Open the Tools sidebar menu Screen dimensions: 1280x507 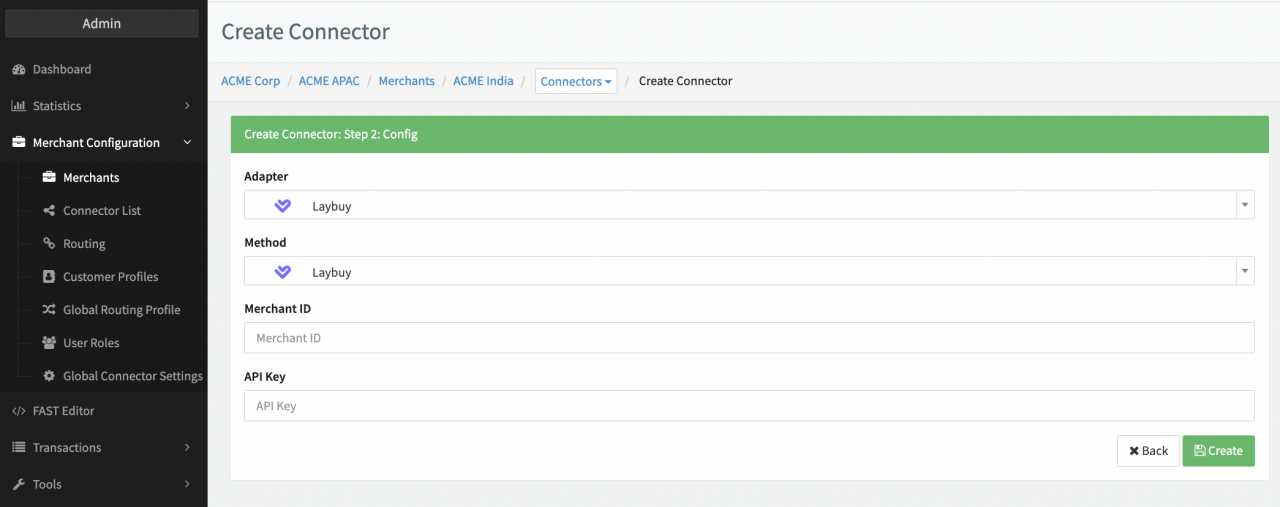(100, 485)
